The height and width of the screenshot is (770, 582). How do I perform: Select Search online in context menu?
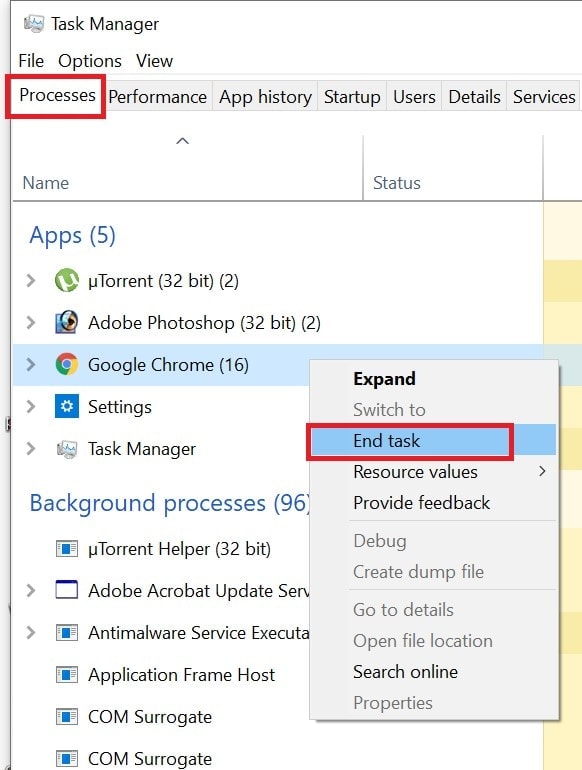pos(434,671)
